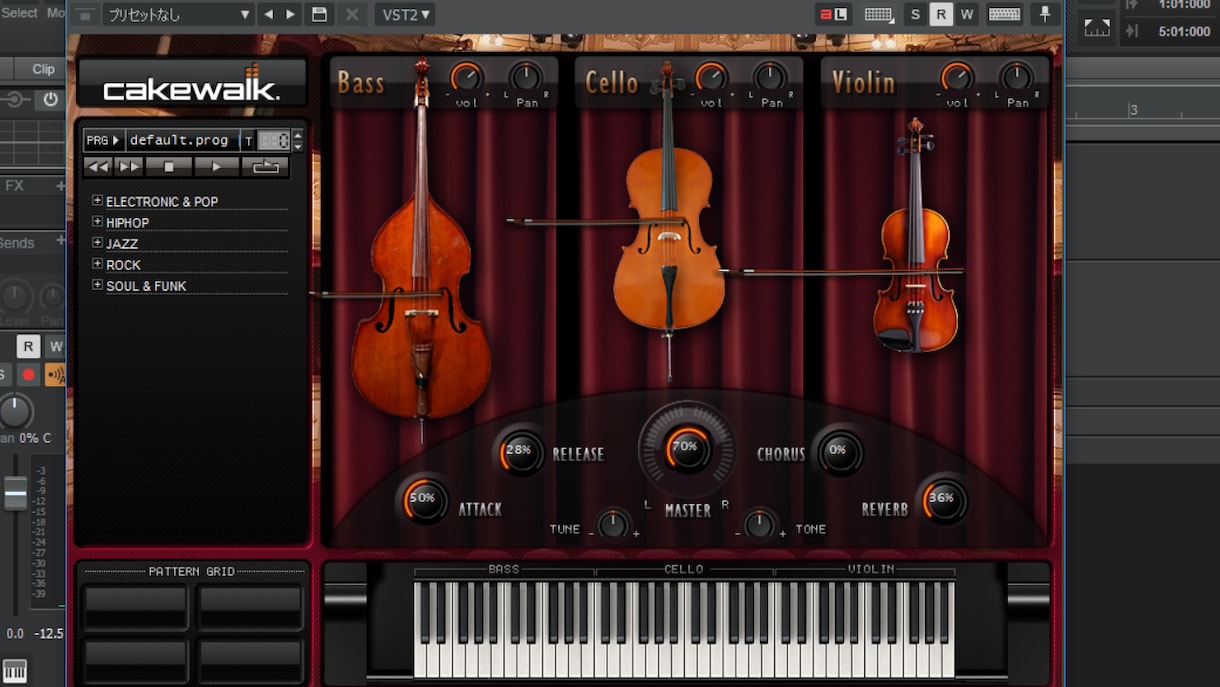Click the default.prog program name field
The image size is (1220, 687).
[182, 140]
